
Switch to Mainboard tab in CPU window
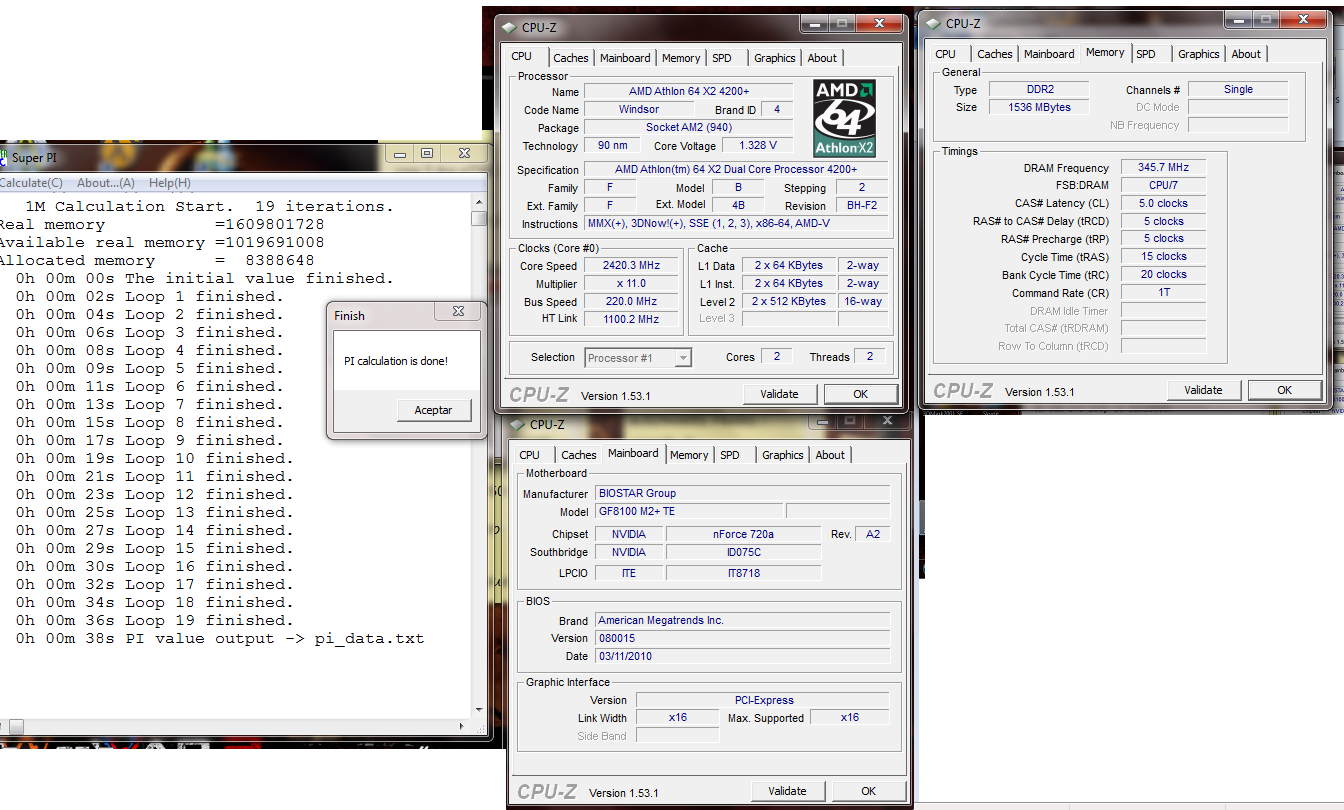click(625, 58)
